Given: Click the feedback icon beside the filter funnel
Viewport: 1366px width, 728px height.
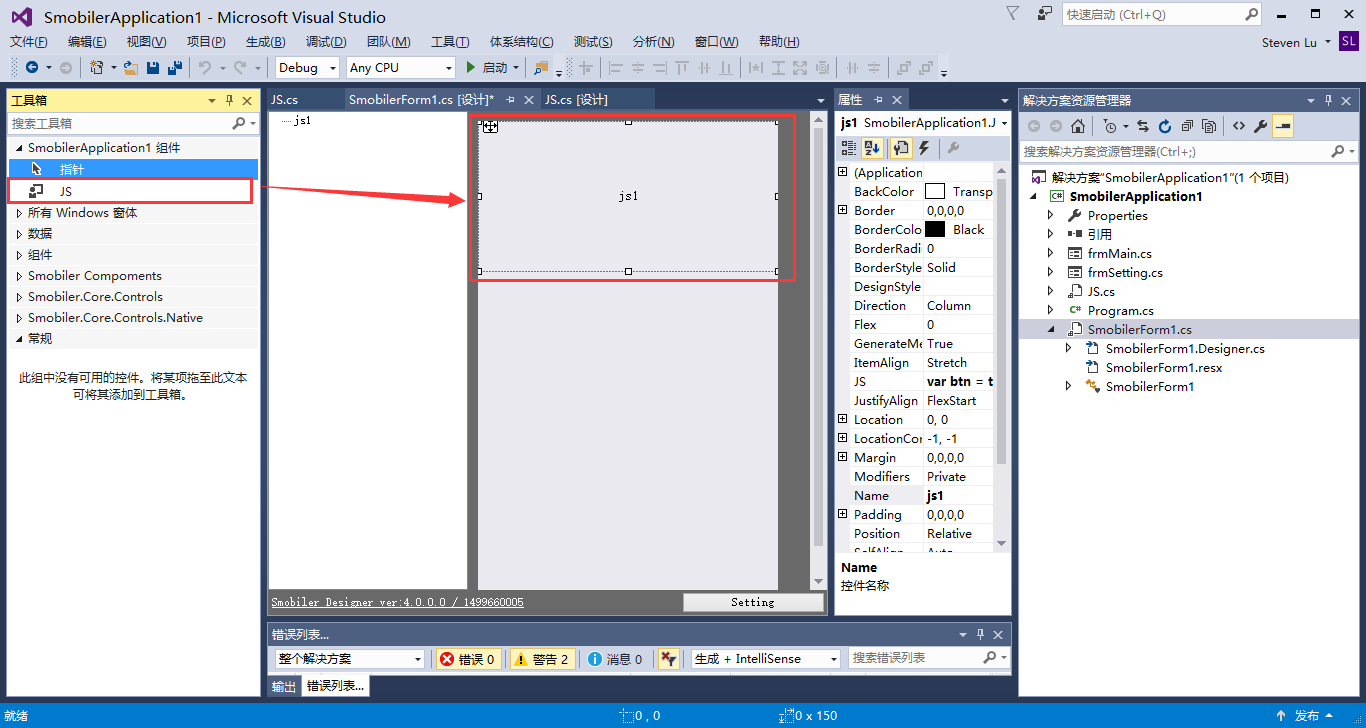Looking at the screenshot, I should coord(1045,14).
